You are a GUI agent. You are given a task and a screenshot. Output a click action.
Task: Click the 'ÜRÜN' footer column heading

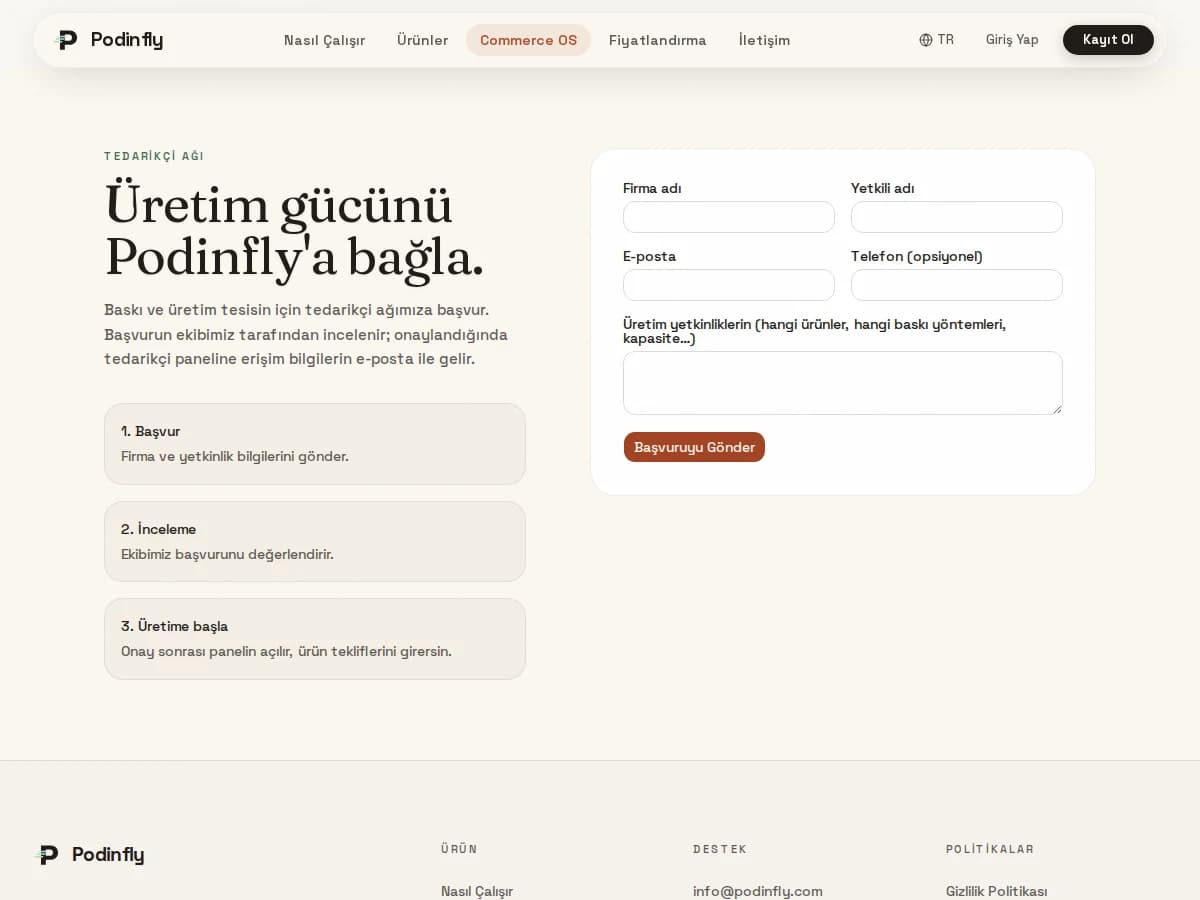pyautogui.click(x=459, y=849)
